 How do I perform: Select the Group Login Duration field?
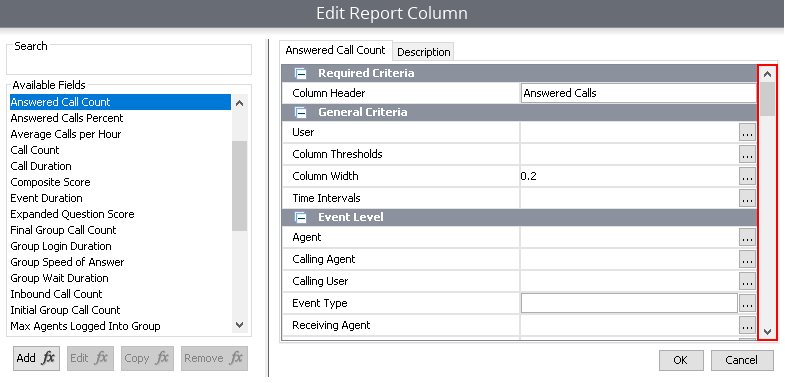tap(120, 246)
